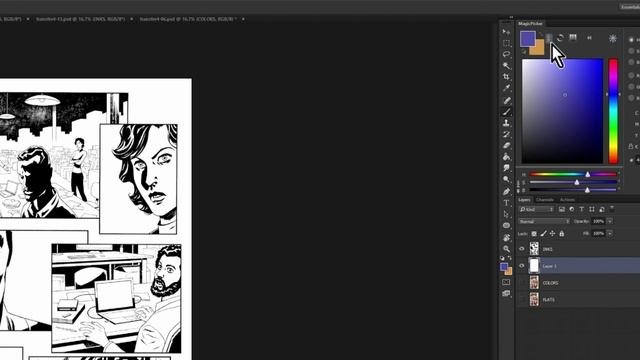
Task: Select the Pen tool
Action: coord(506,191)
